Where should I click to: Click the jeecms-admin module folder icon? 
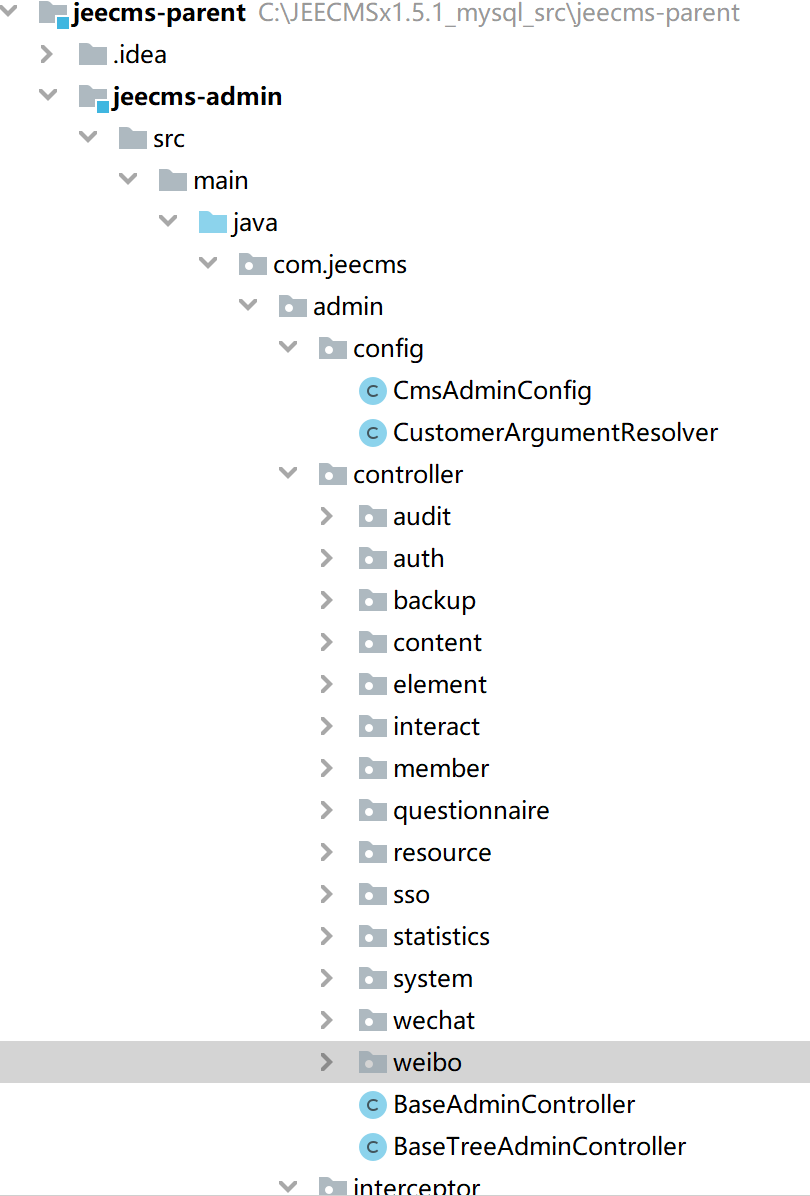pyautogui.click(x=93, y=98)
